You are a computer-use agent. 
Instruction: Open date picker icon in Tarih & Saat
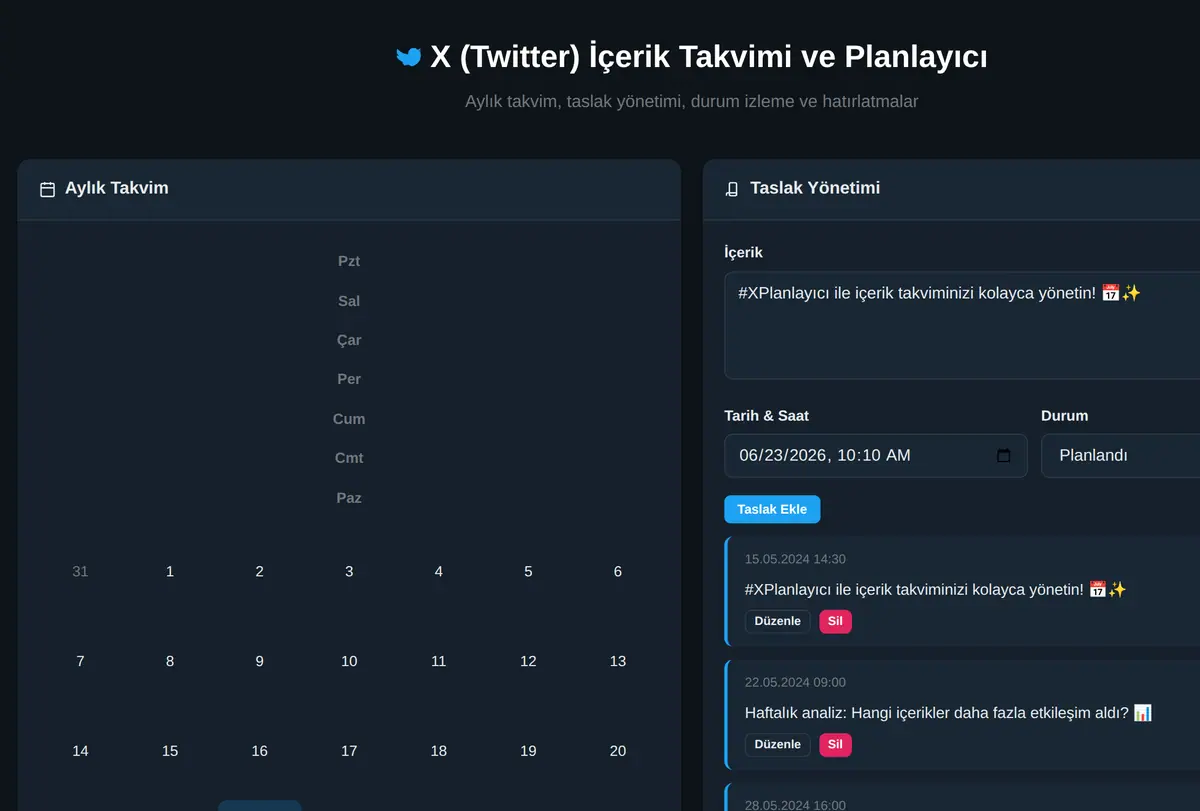1004,456
